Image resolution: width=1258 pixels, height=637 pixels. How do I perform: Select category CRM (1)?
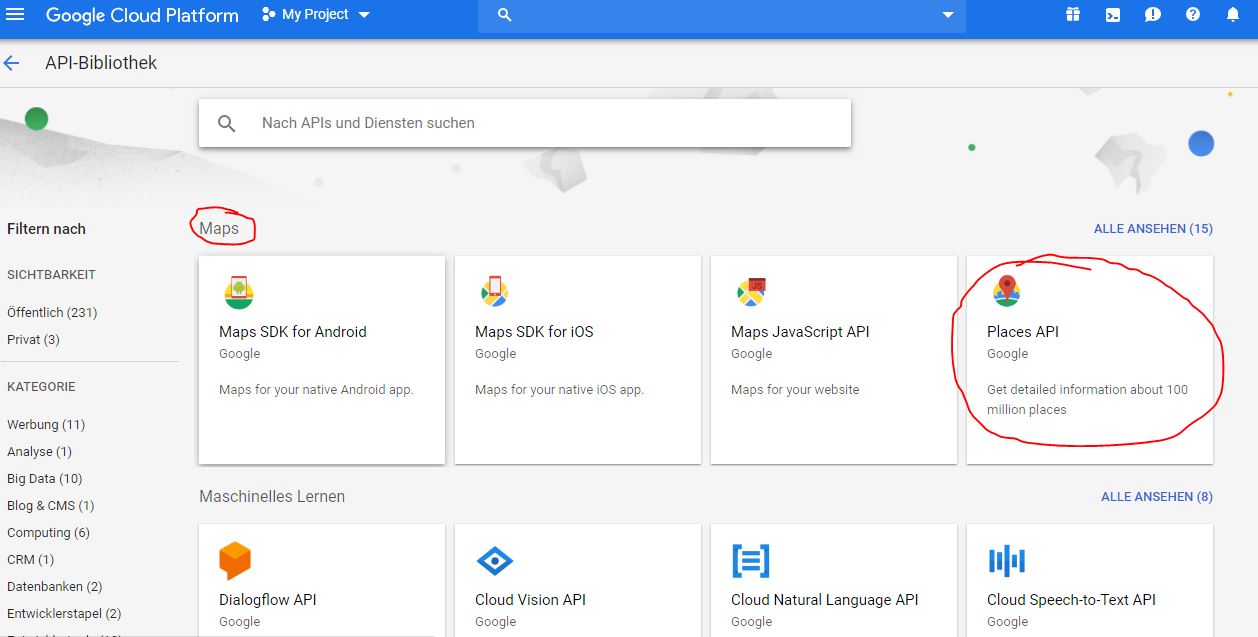pyautogui.click(x=30, y=559)
